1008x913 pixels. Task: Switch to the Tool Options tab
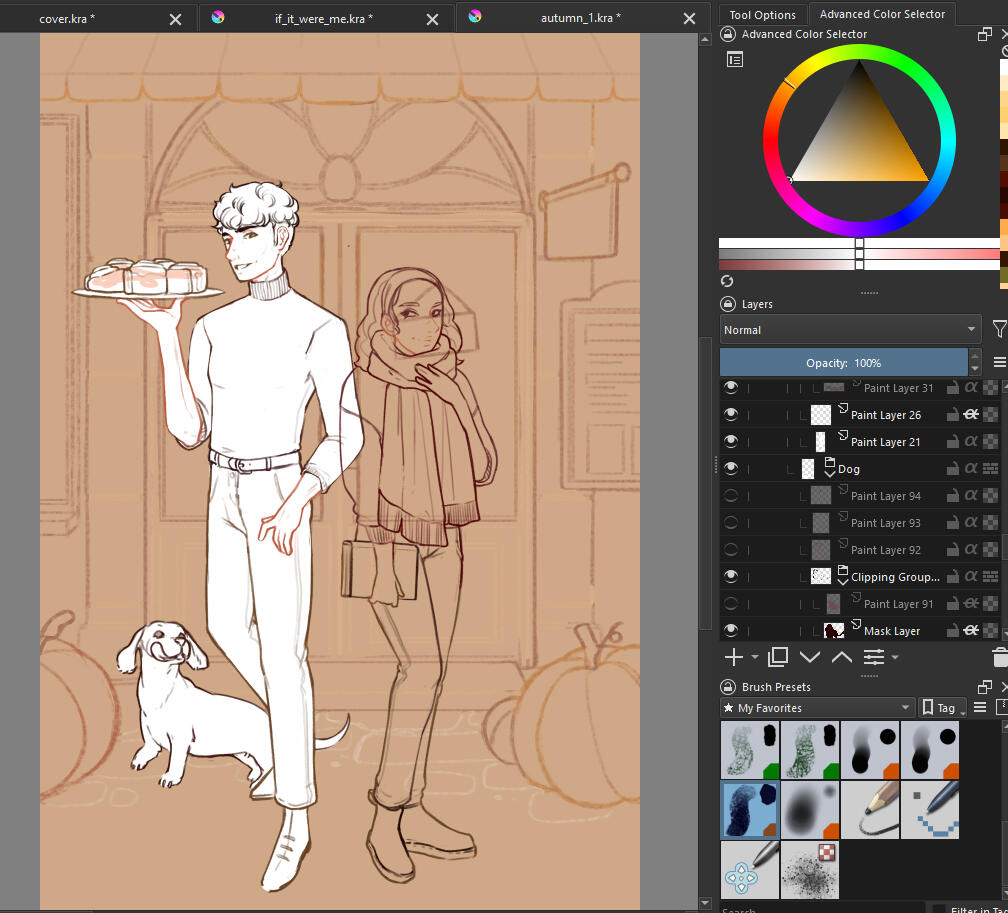(762, 15)
